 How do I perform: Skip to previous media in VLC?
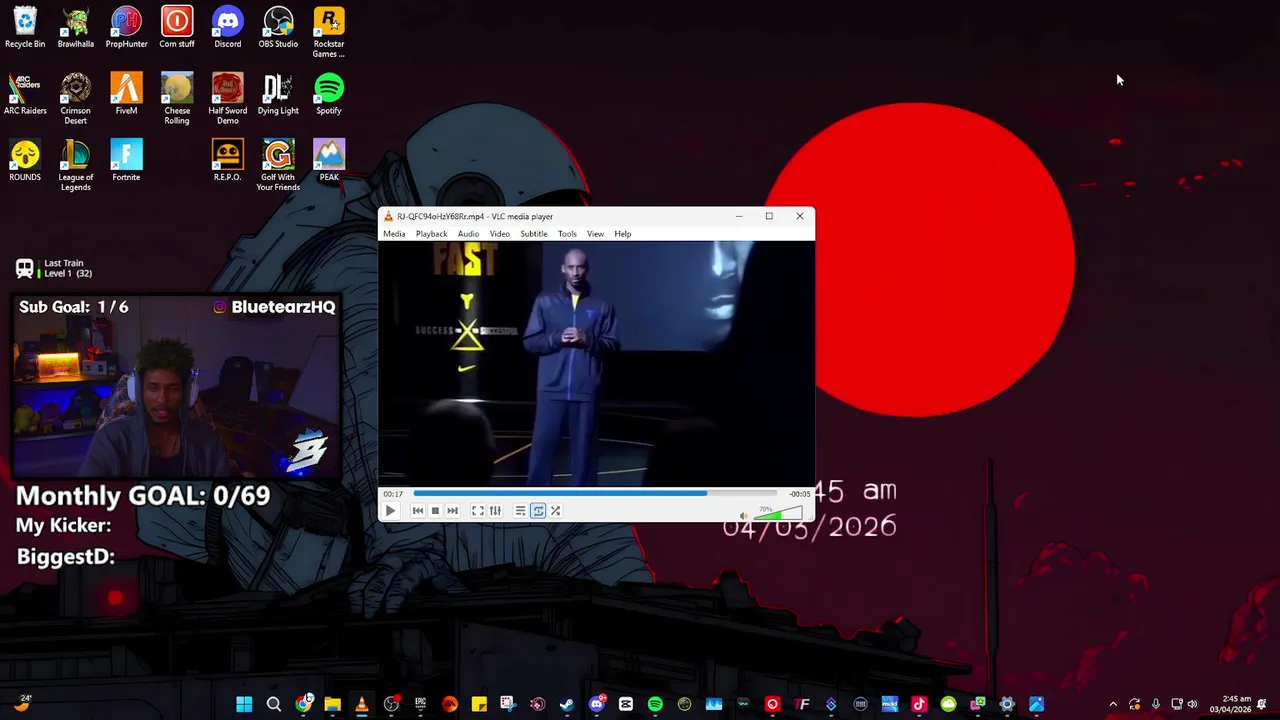pyautogui.click(x=418, y=511)
